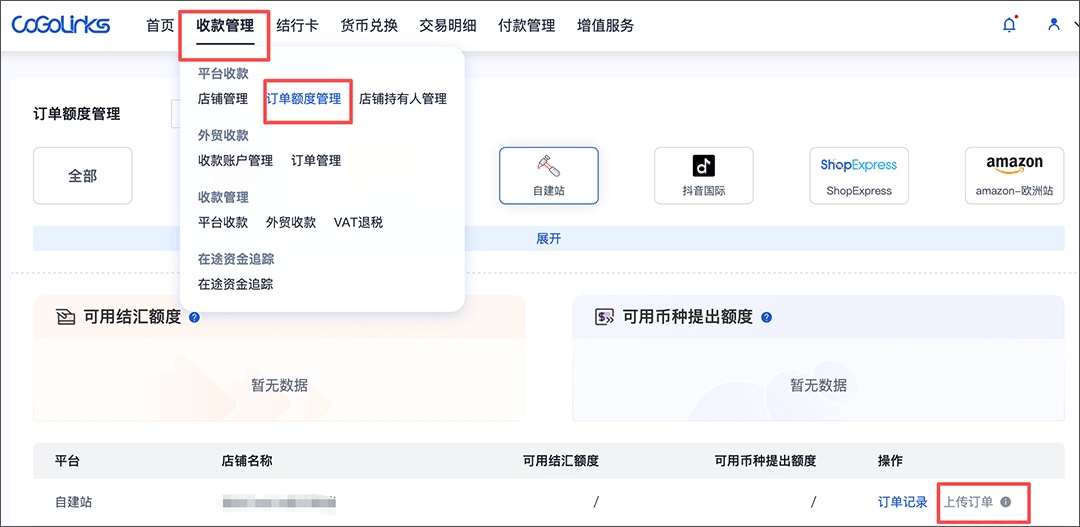The image size is (1080, 527).
Task: Click 上传订单 in the 操作 column
Action: tap(968, 502)
